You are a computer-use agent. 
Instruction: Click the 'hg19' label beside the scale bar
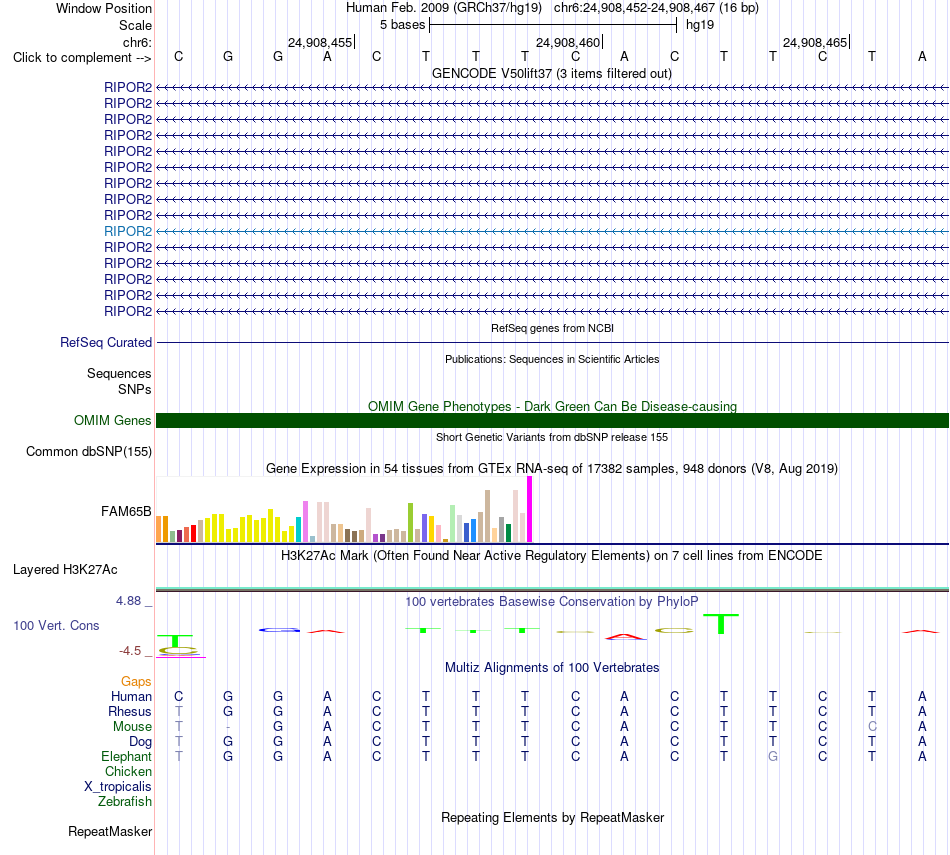[700, 25]
